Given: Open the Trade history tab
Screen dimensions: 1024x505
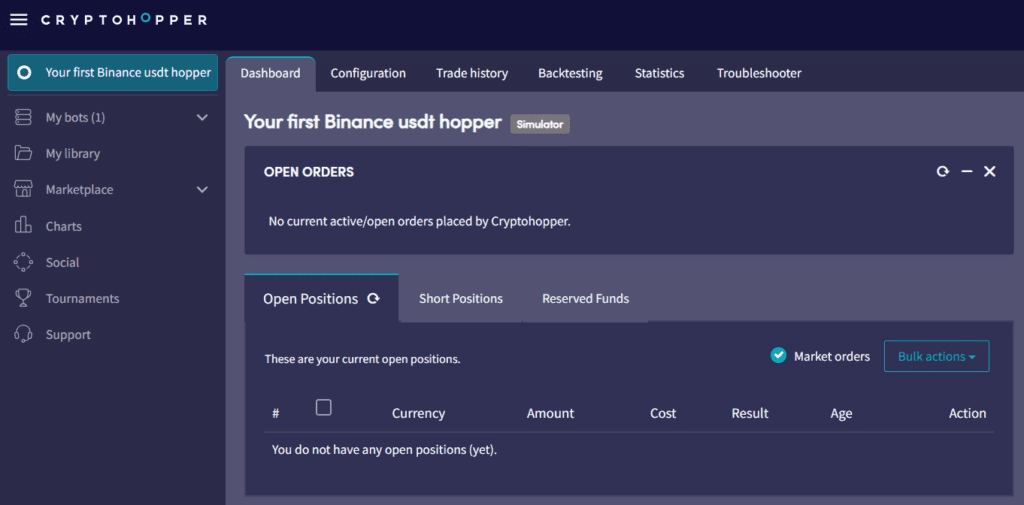Looking at the screenshot, I should (472, 73).
